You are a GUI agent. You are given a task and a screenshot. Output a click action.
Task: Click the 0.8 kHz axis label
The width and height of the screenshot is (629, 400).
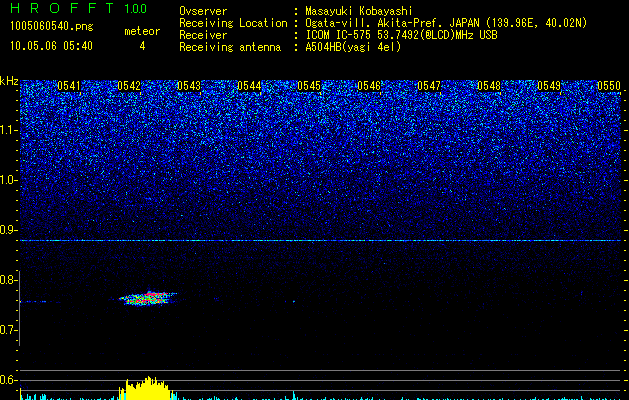click(x=9, y=280)
